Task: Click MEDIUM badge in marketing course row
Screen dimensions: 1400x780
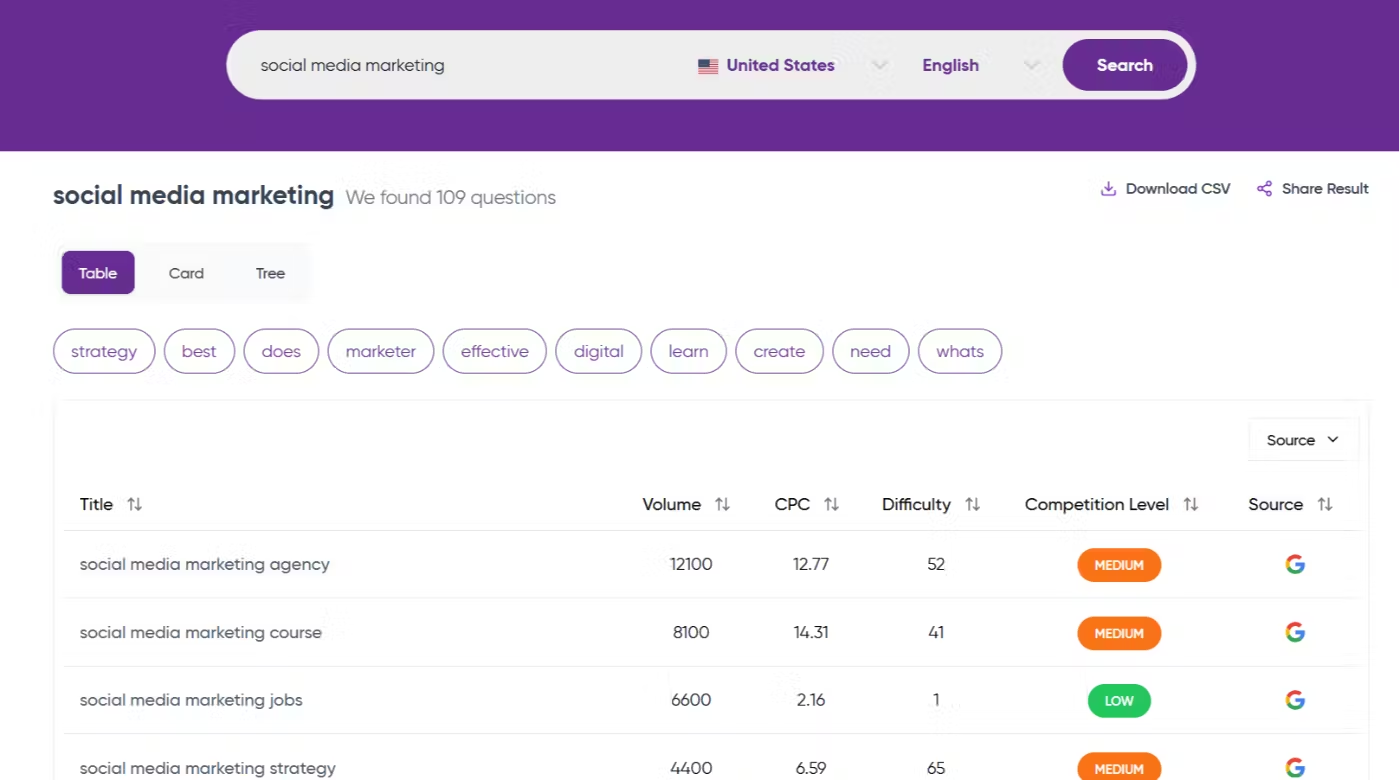Action: pos(1119,633)
